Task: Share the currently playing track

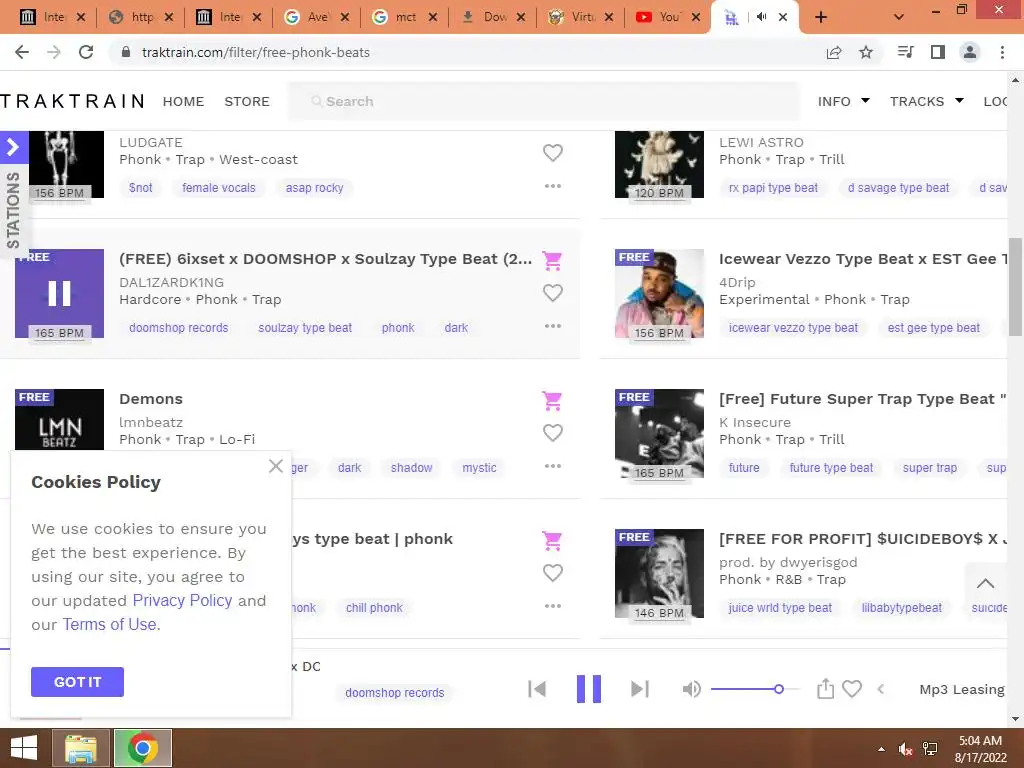Action: 825,688
